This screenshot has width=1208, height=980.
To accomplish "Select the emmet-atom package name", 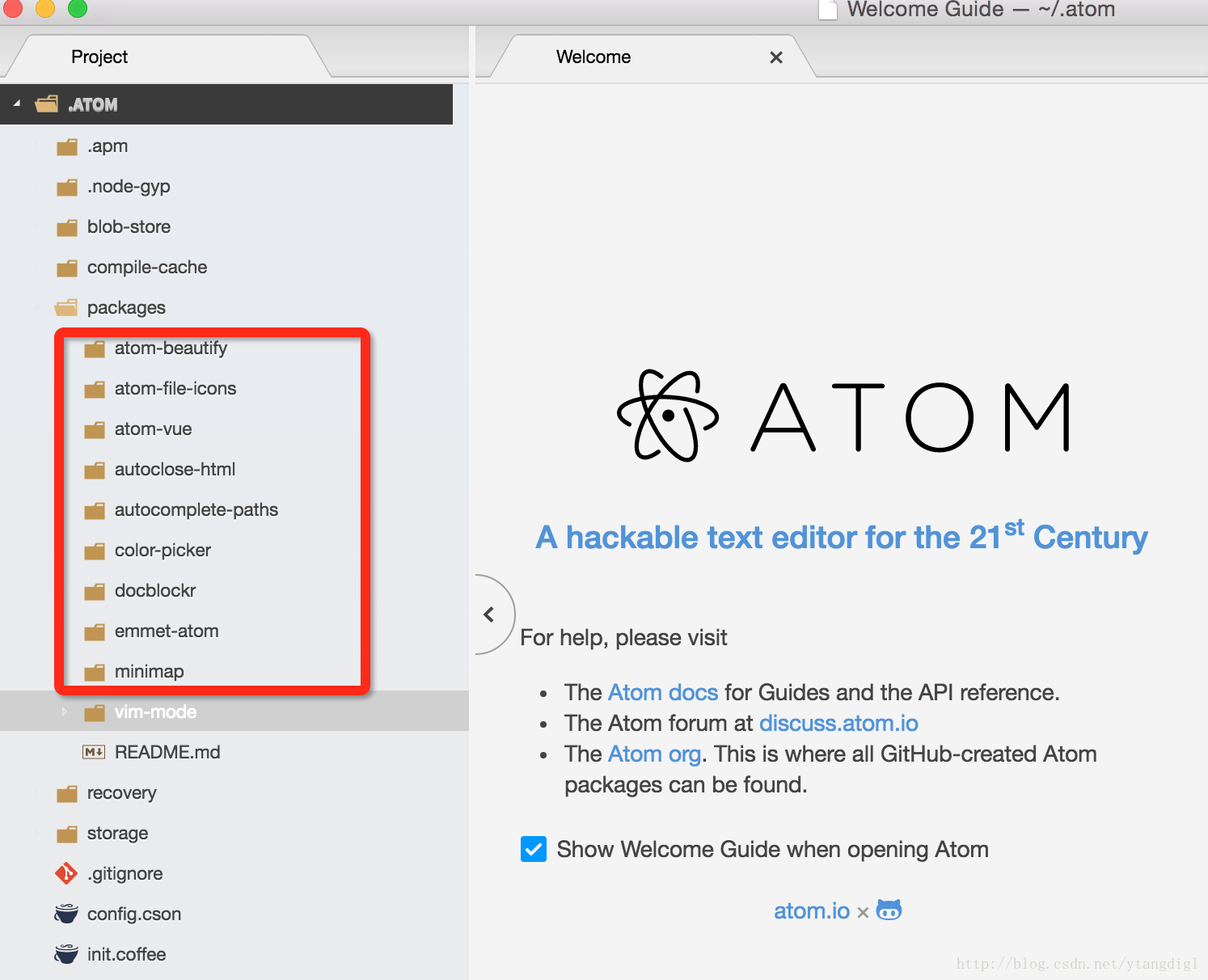I will click(167, 631).
